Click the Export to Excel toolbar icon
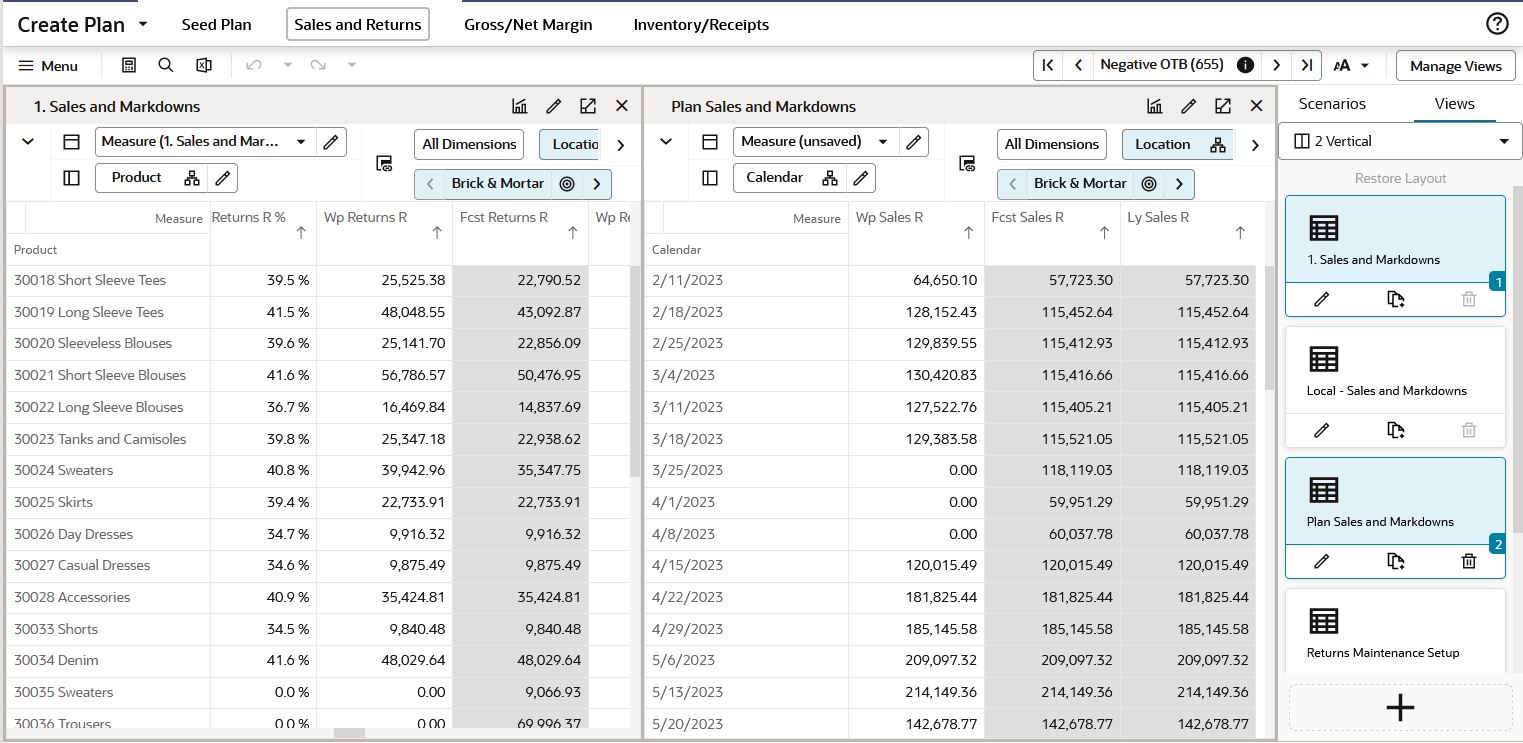Image resolution: width=1523 pixels, height=743 pixels. coord(204,65)
